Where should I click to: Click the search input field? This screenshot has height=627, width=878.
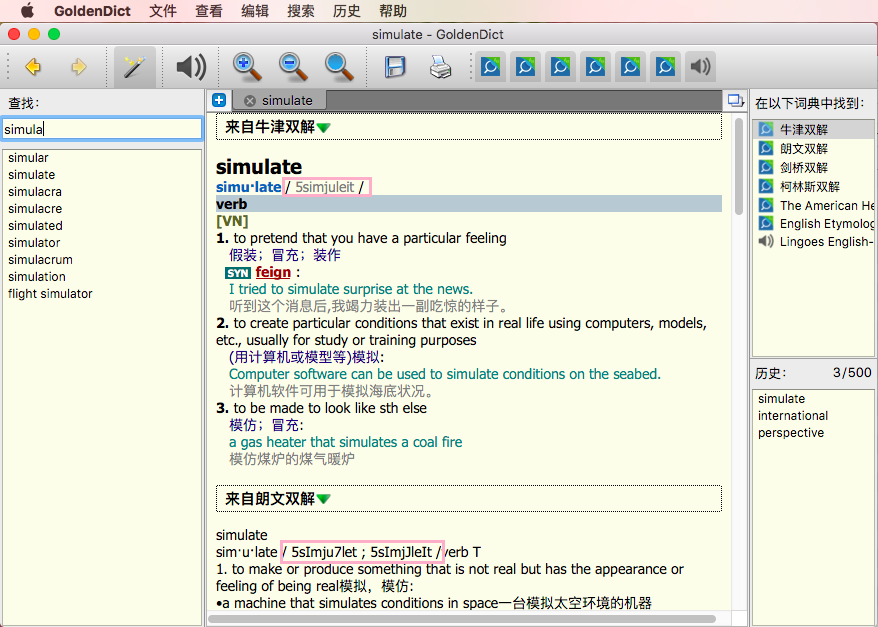coord(102,129)
